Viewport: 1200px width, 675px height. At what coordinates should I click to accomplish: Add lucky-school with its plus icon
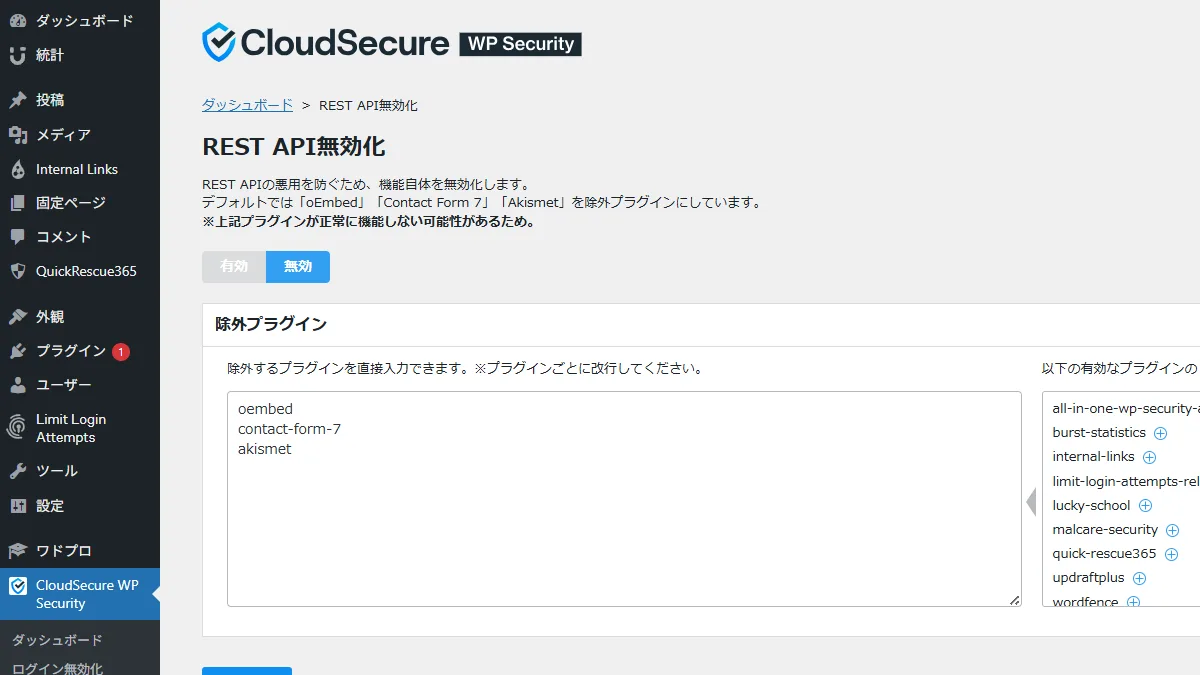[x=1146, y=506]
